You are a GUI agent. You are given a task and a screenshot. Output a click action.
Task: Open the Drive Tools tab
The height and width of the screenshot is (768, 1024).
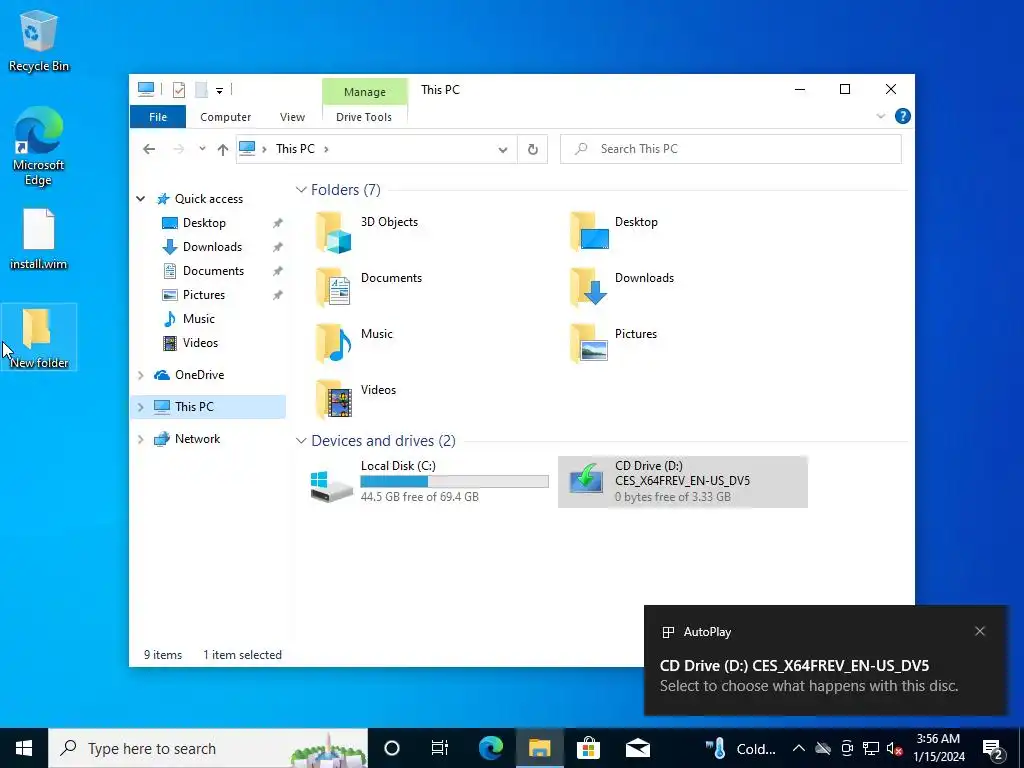click(x=364, y=117)
